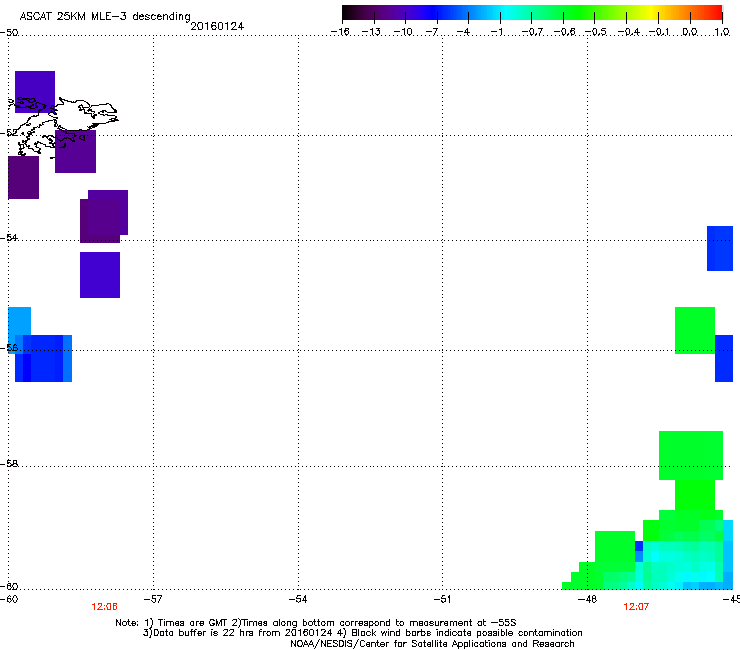Click the "-0.7" color scale label
The height and width of the screenshot is (650, 740).
(532, 32)
